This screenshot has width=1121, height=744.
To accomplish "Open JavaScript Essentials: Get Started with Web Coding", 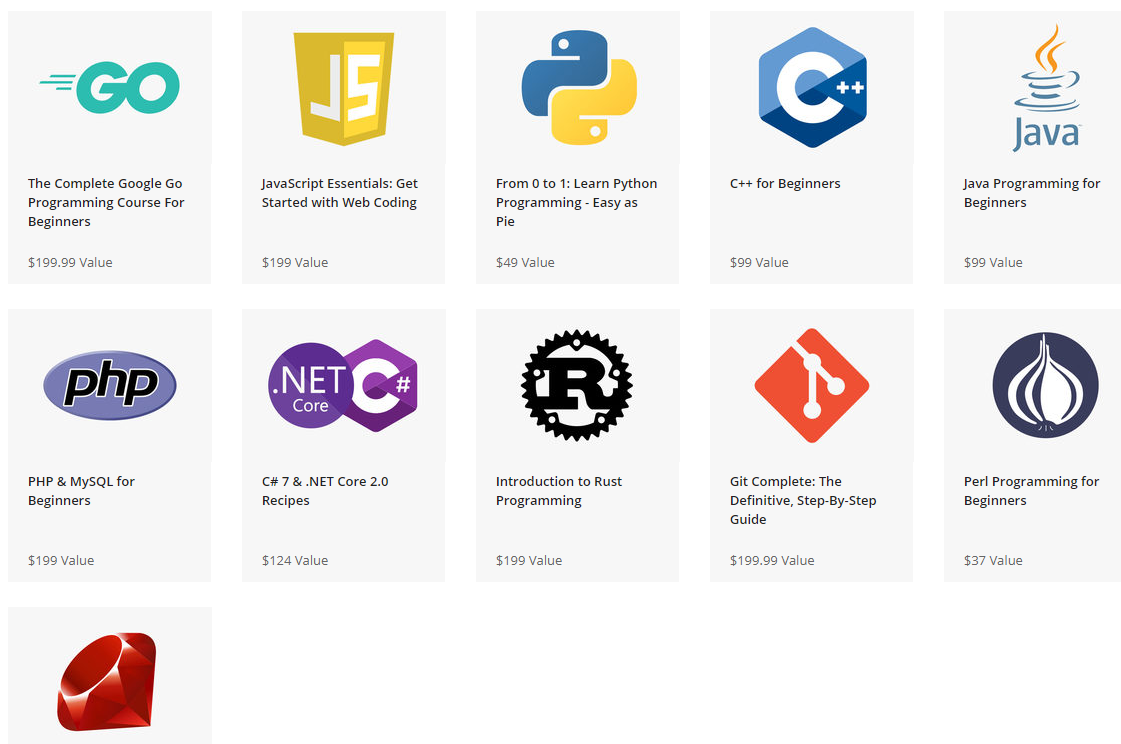I will (x=340, y=193).
